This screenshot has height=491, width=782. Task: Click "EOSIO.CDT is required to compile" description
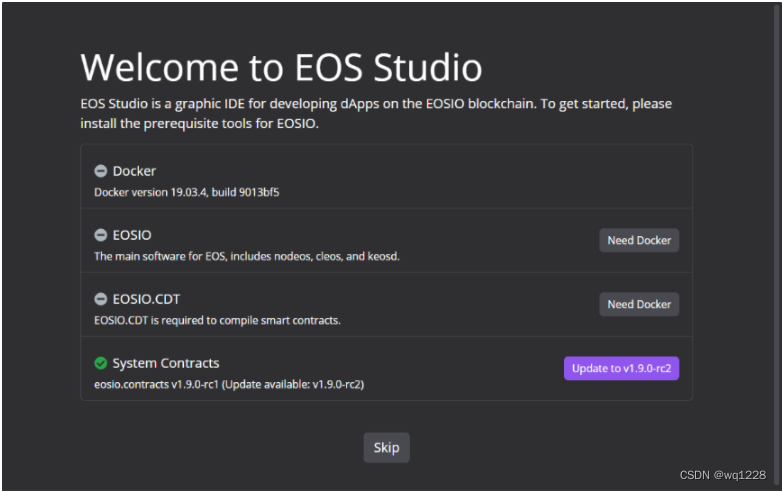point(217,321)
